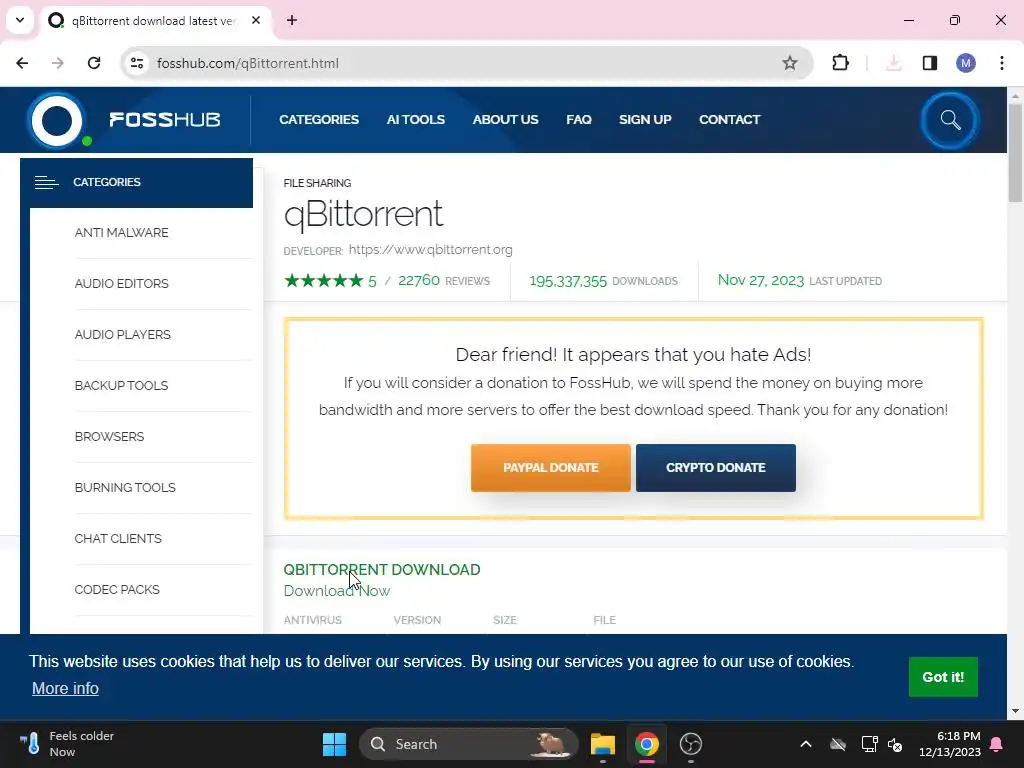The height and width of the screenshot is (768, 1024).
Task: Click the Nov 27, 2023 last updated text
Action: (x=761, y=280)
